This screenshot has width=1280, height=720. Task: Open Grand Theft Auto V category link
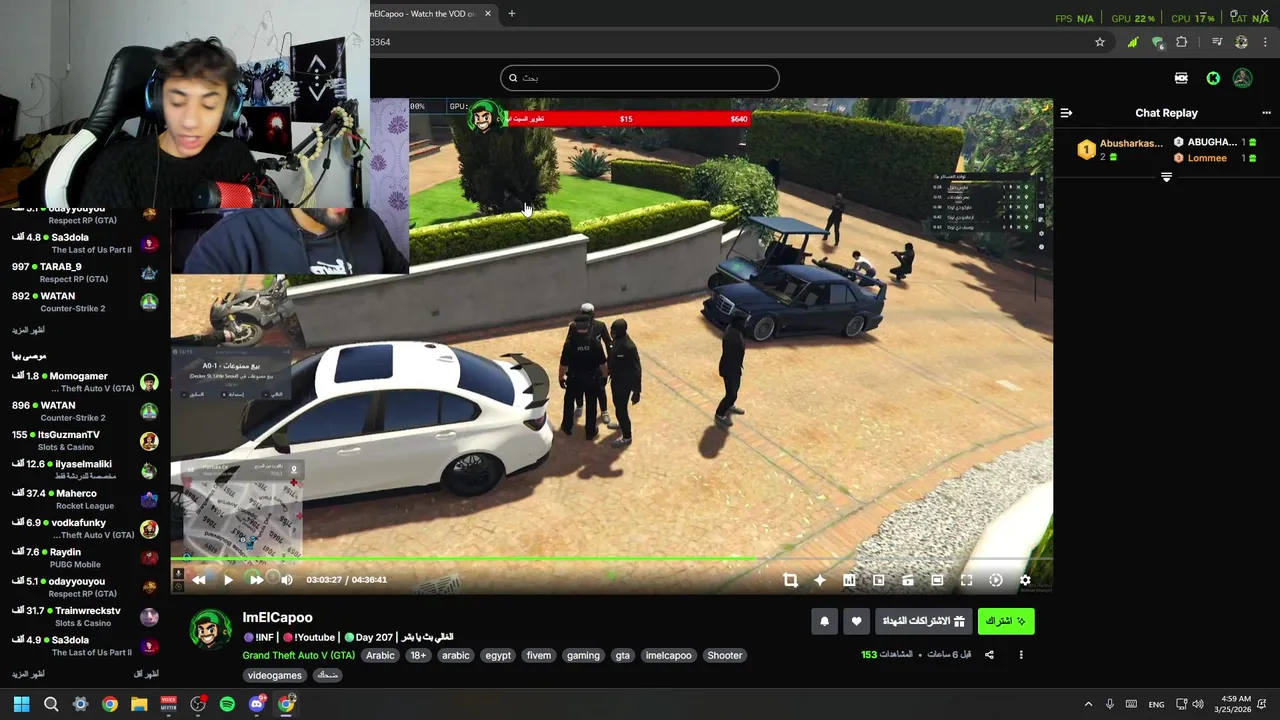[x=298, y=656]
